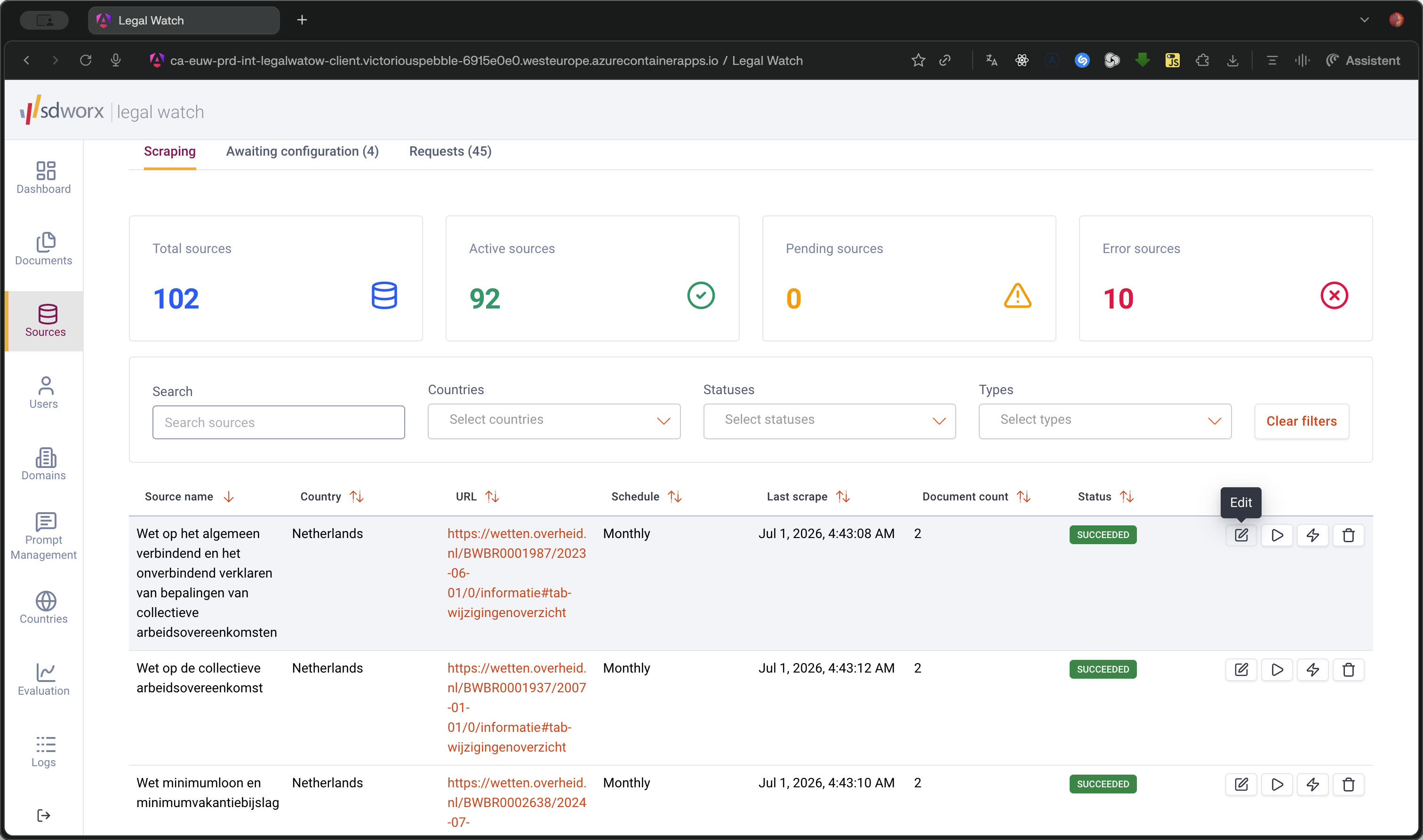Click the logout icon at sidebar bottom

tap(44, 815)
